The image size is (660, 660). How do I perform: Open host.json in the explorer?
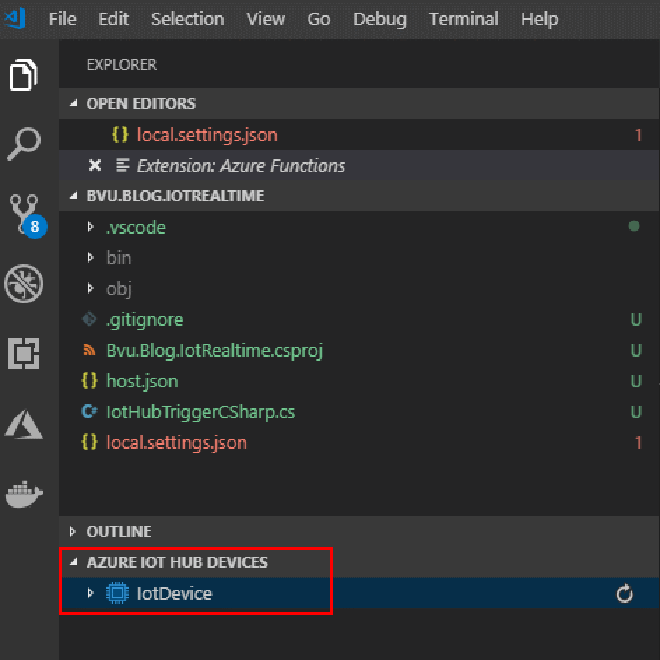point(142,381)
